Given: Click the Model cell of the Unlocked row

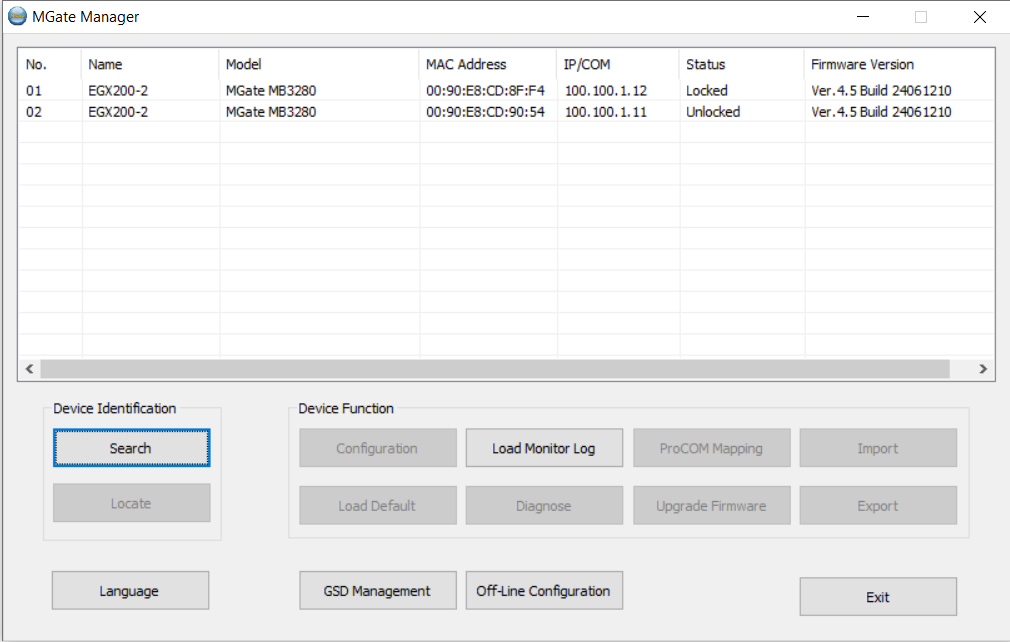Looking at the screenshot, I should 271,111.
